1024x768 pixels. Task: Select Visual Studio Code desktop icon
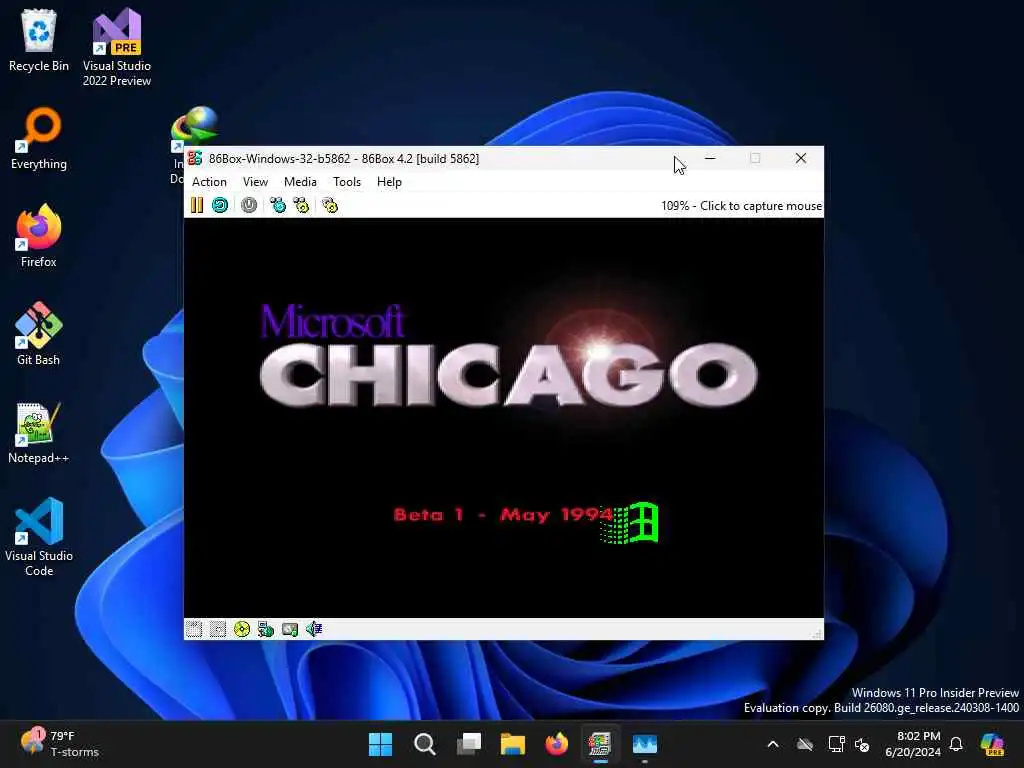point(39,537)
